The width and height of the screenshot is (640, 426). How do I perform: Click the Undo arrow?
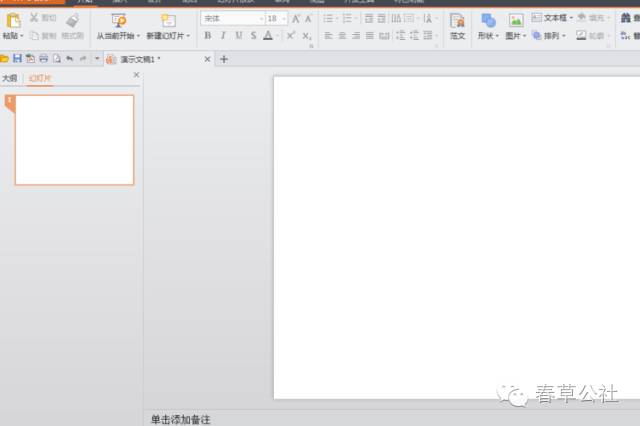click(x=70, y=59)
